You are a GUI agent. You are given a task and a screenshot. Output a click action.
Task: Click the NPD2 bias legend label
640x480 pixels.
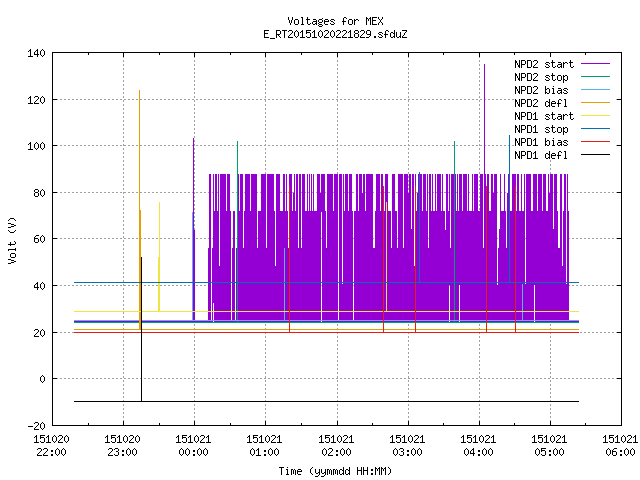541,90
